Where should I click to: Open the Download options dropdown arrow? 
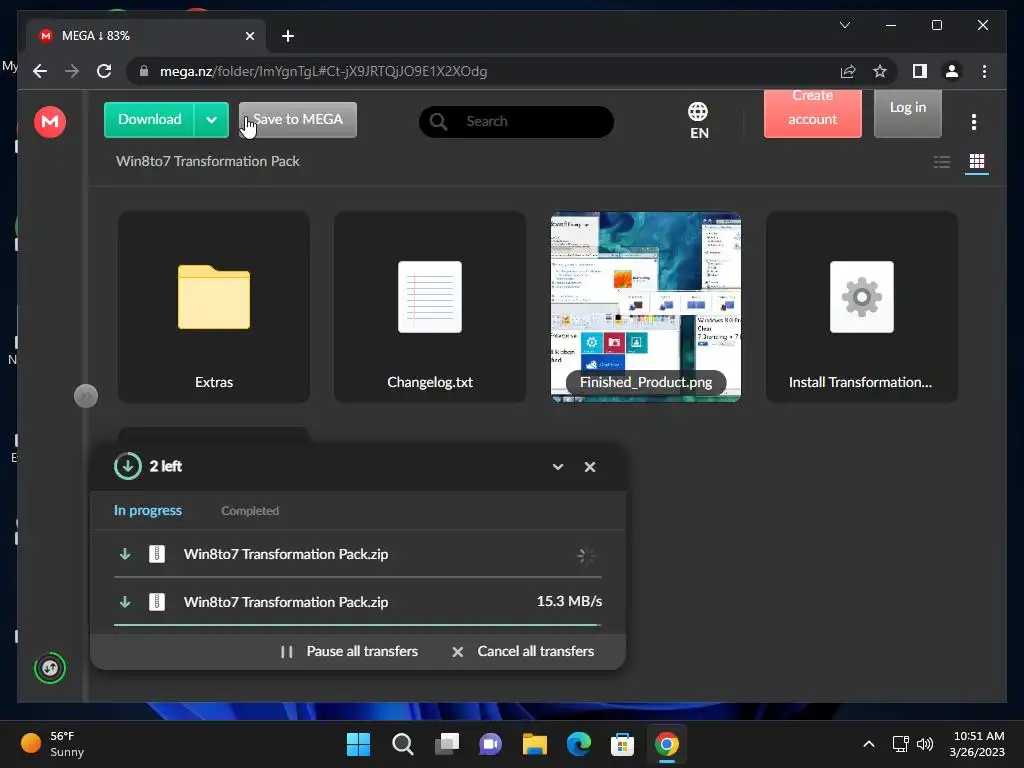point(211,120)
